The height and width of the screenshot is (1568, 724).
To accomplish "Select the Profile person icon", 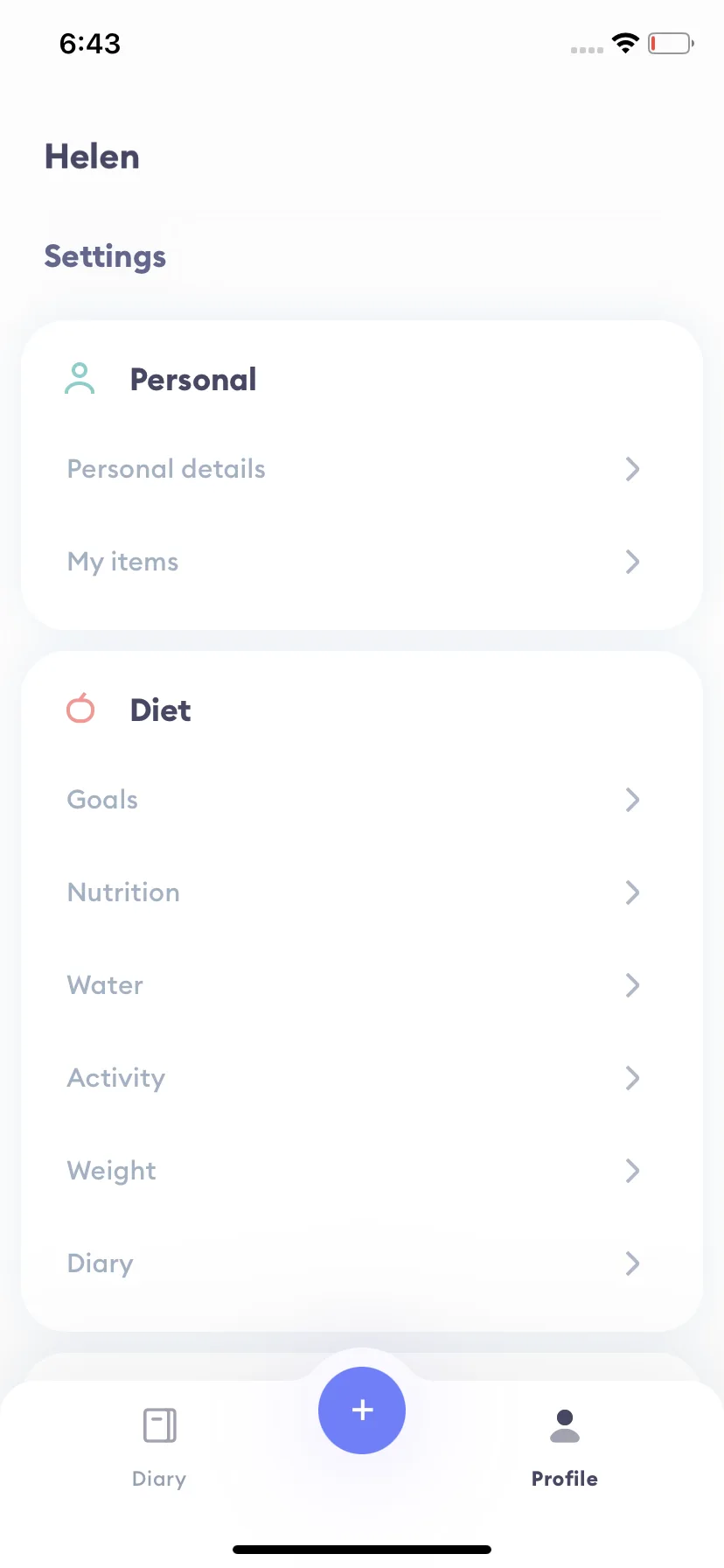I will 565,1425.
